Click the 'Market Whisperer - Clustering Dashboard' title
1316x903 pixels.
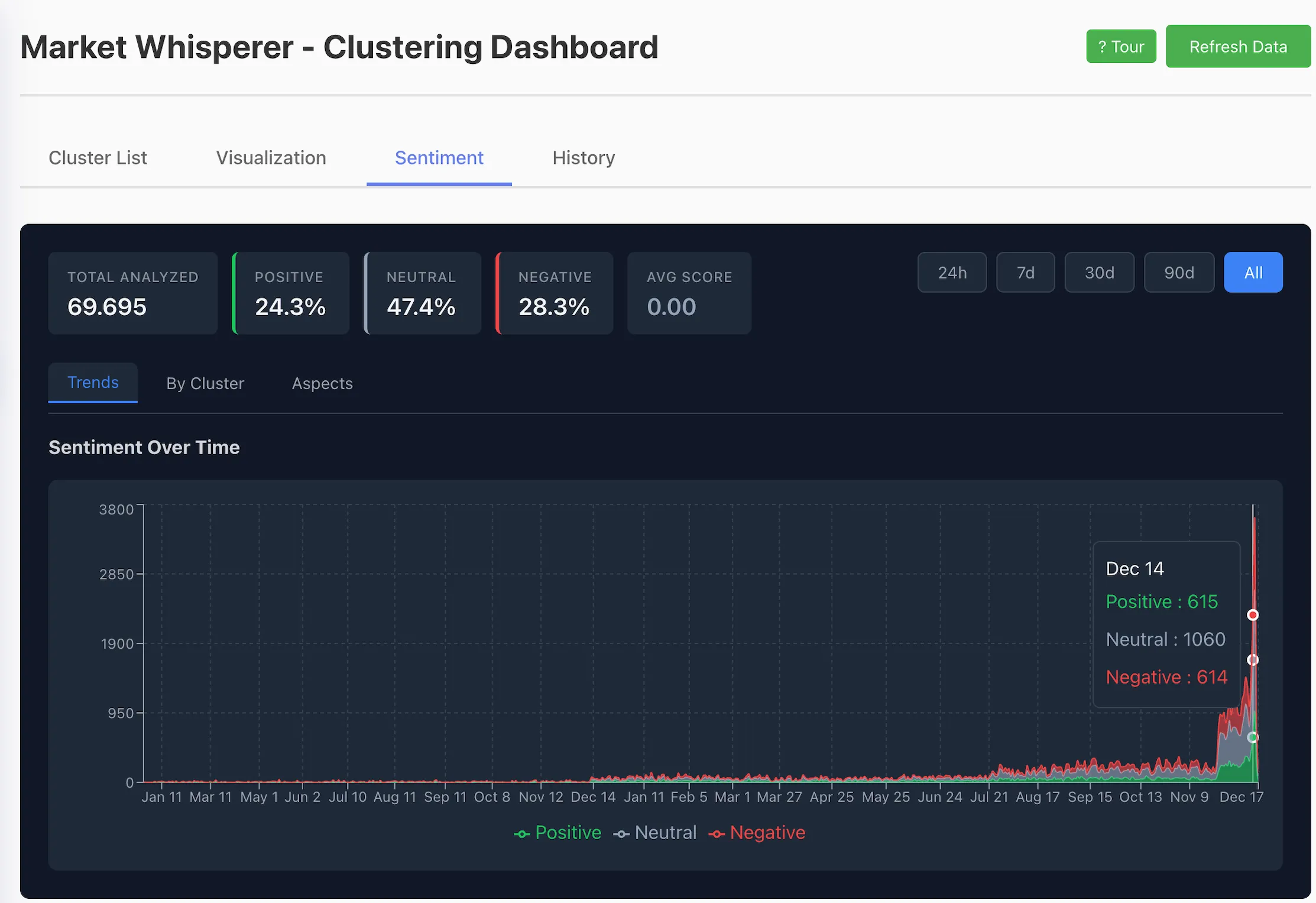point(339,47)
